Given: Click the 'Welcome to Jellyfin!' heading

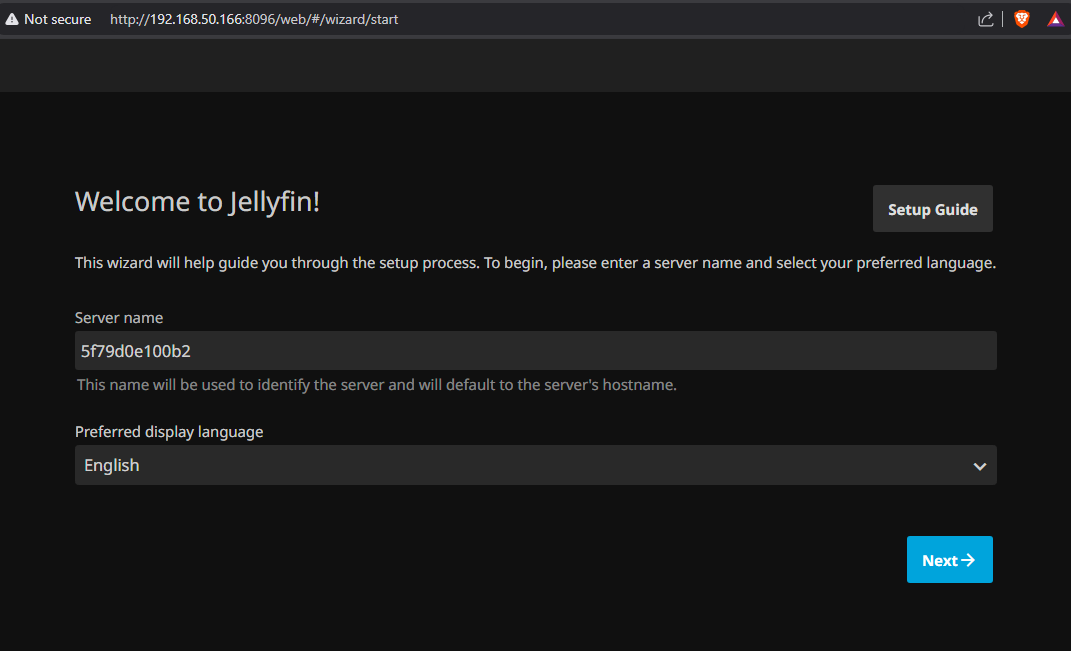Looking at the screenshot, I should click(197, 202).
